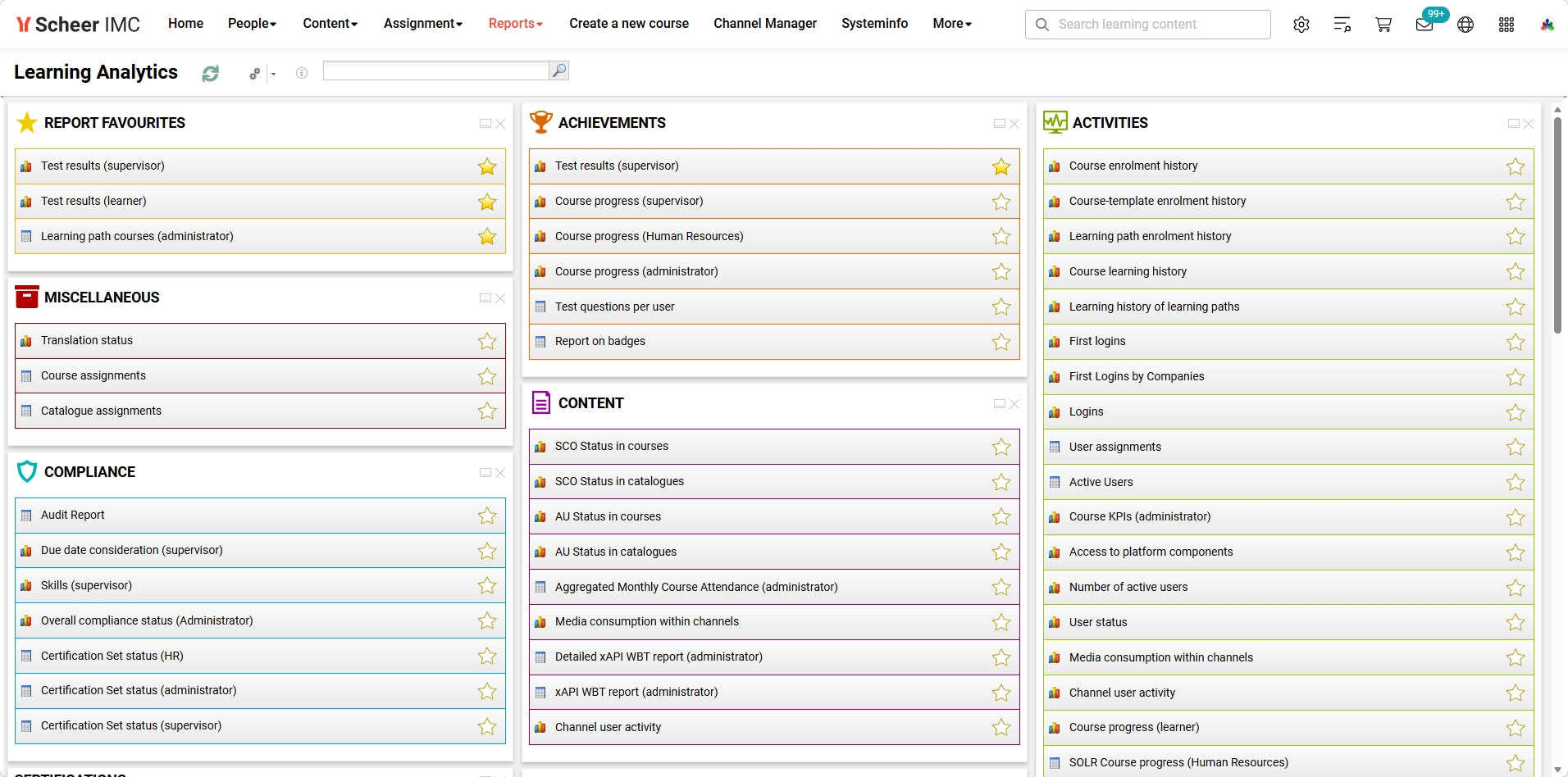Close the Content panel

click(1014, 404)
